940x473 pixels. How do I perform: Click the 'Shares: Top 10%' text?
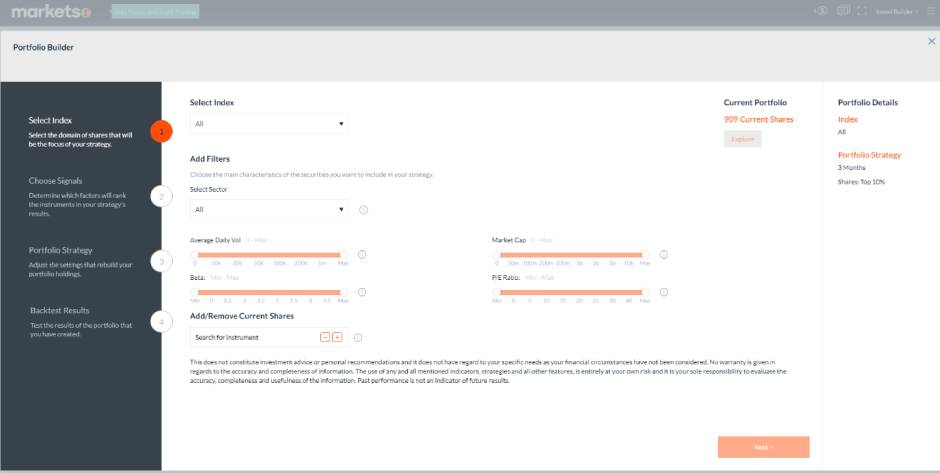[861, 182]
